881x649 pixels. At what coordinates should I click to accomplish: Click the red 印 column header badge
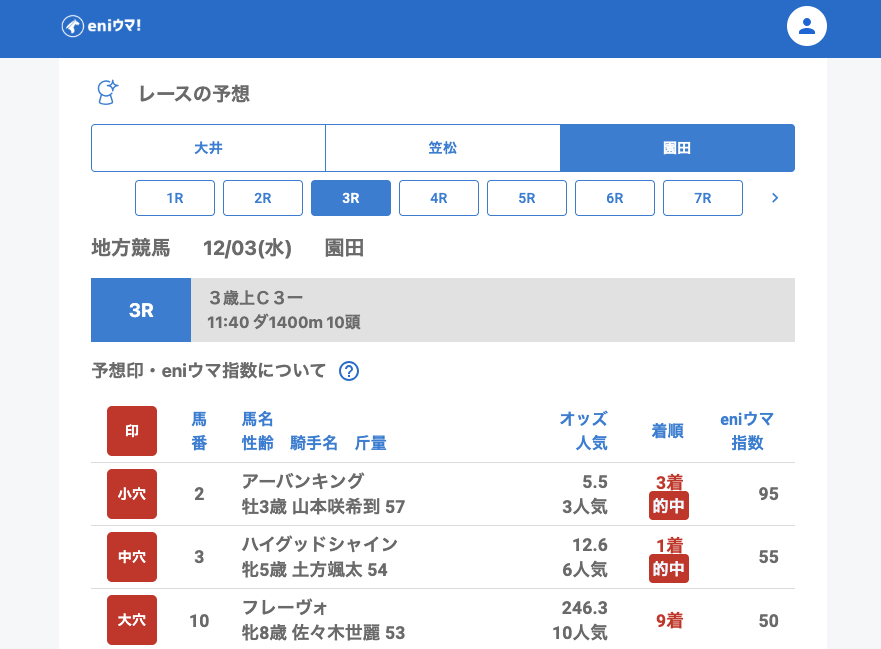coord(132,431)
